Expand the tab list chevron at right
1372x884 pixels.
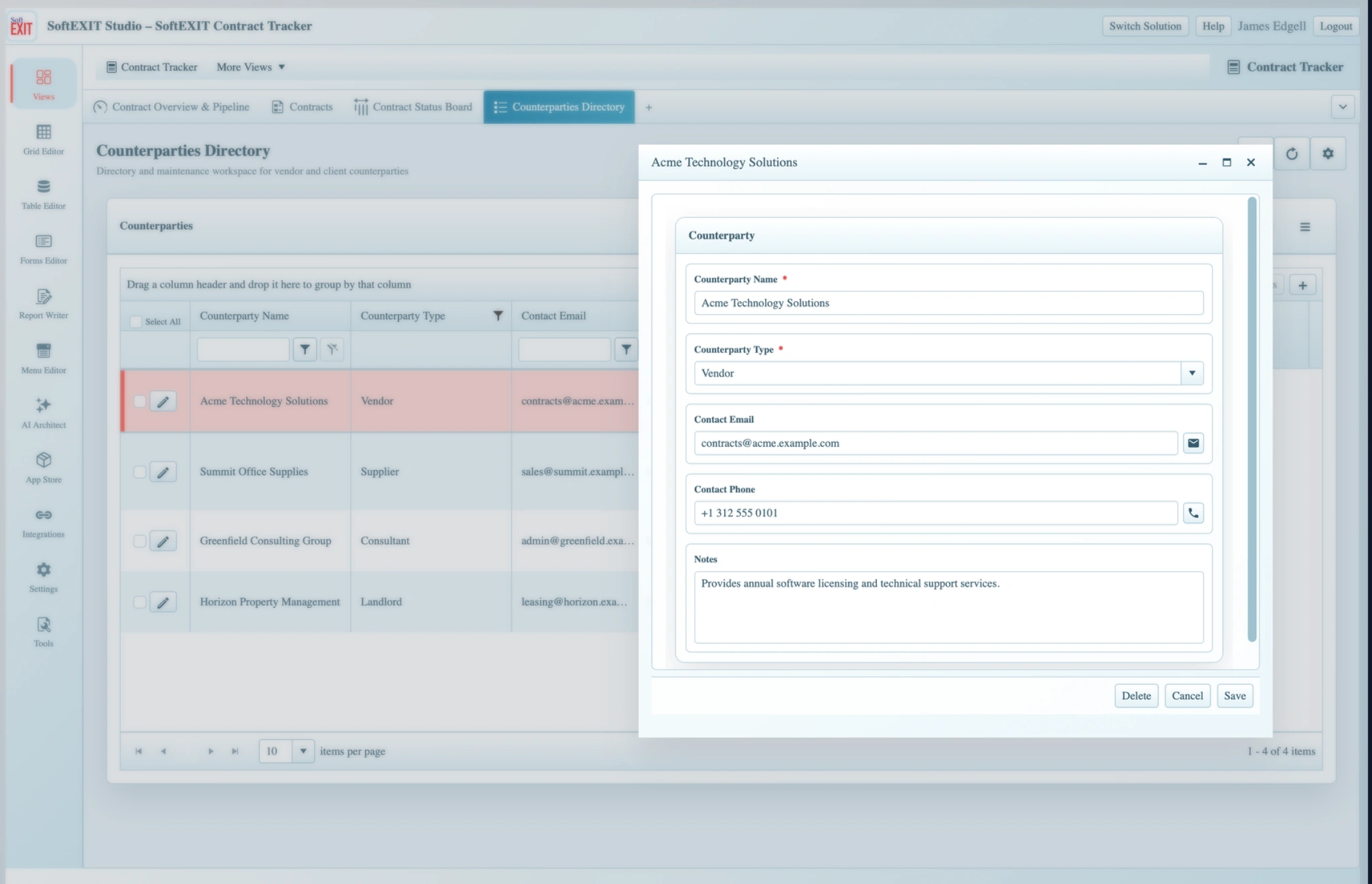pos(1343,107)
